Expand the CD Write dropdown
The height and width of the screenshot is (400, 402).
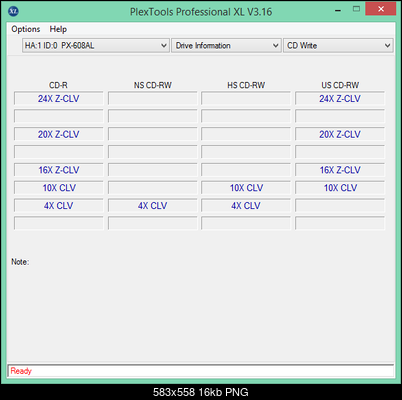coord(338,45)
